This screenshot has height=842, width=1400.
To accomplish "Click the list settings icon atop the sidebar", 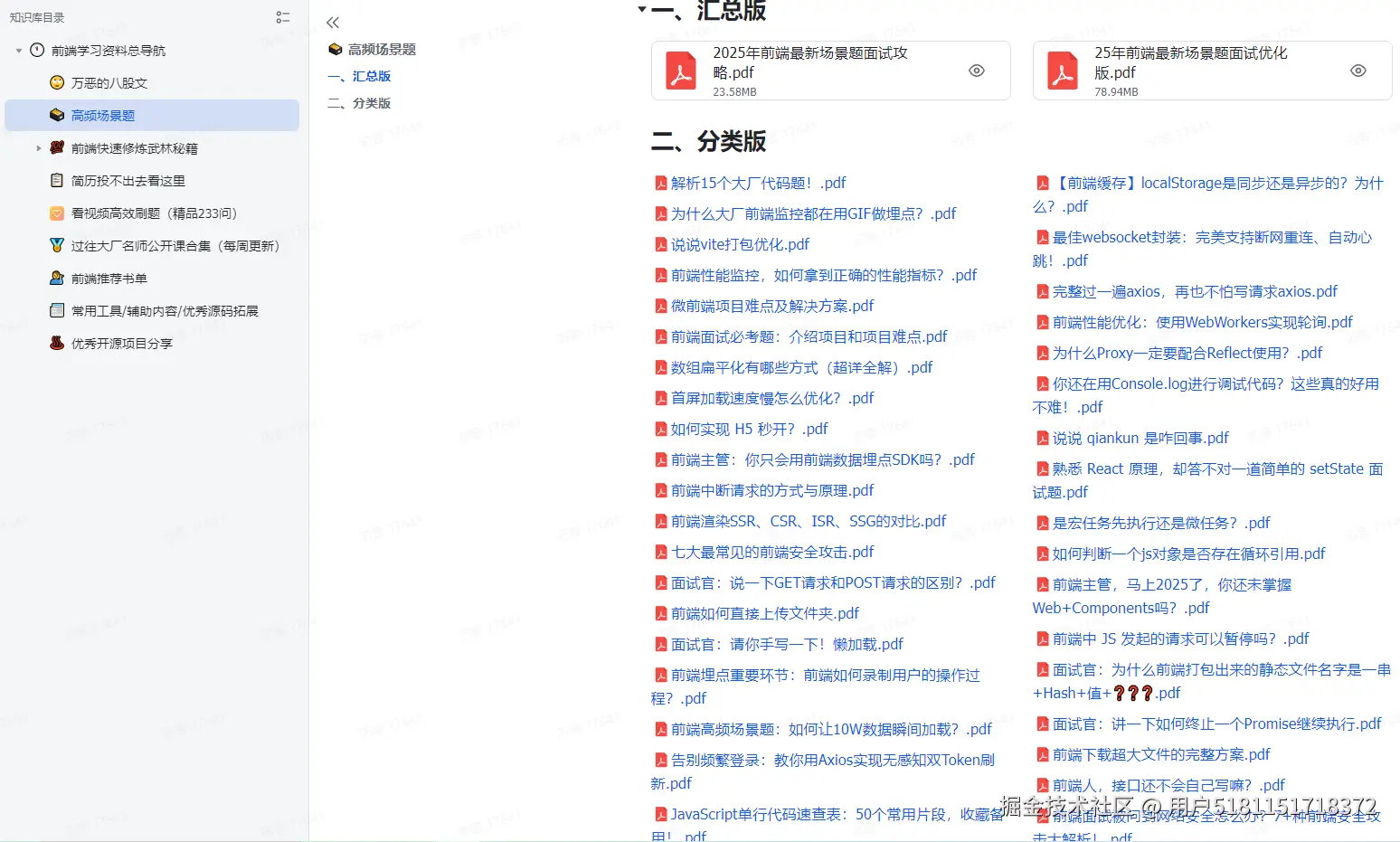I will 282,16.
